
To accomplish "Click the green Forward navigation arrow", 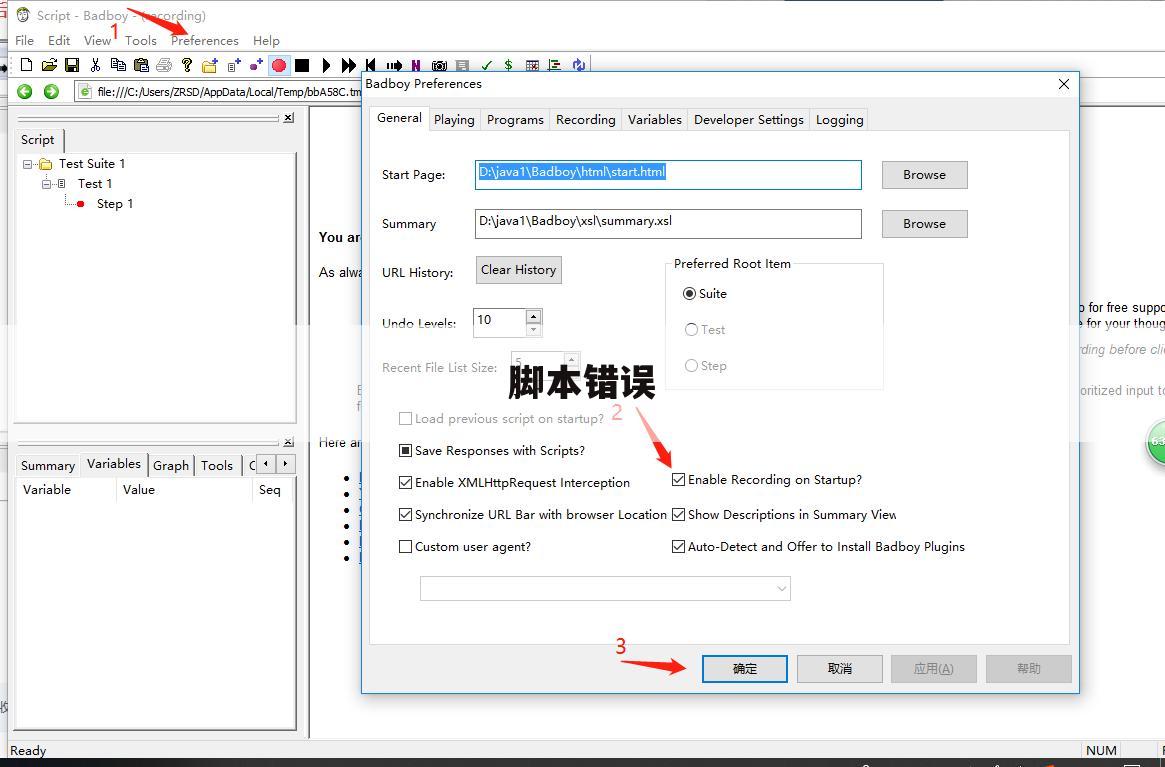I will click(x=51, y=91).
